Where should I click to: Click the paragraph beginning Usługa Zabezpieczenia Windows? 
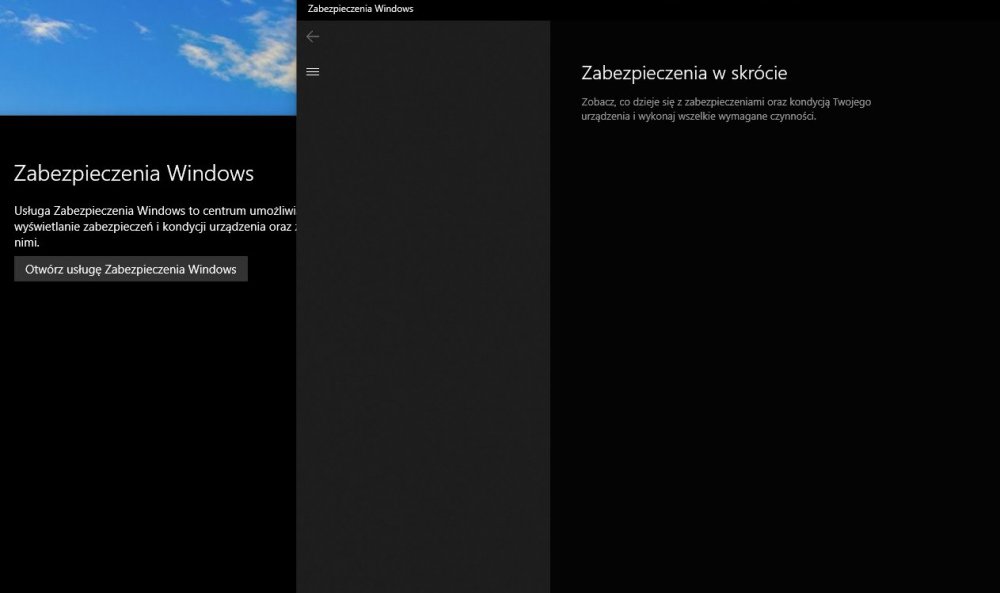155,226
